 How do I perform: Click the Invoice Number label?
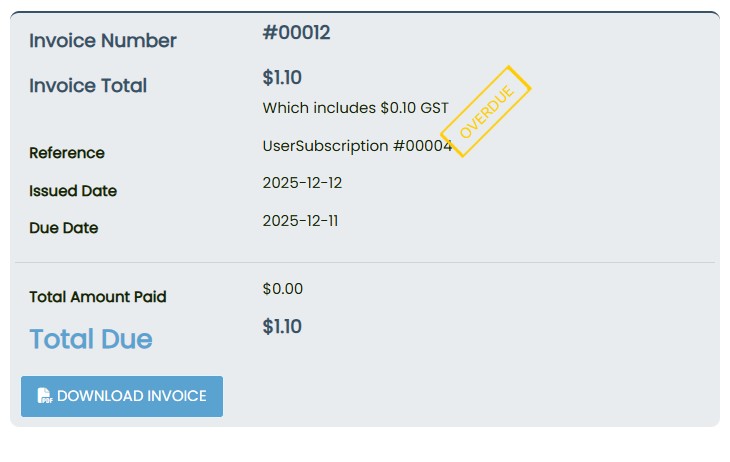pos(103,41)
